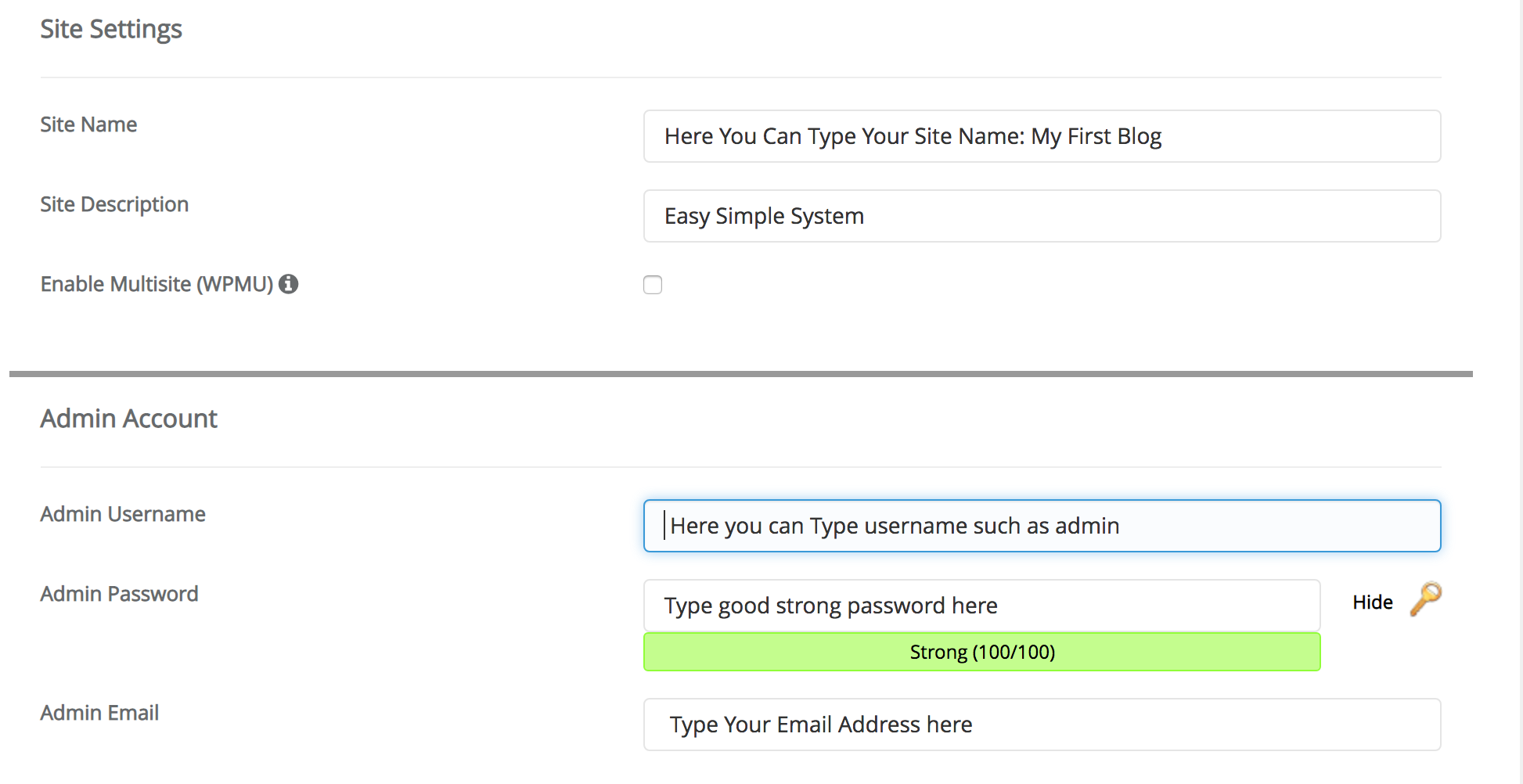Click the Admin Username label

point(123,514)
